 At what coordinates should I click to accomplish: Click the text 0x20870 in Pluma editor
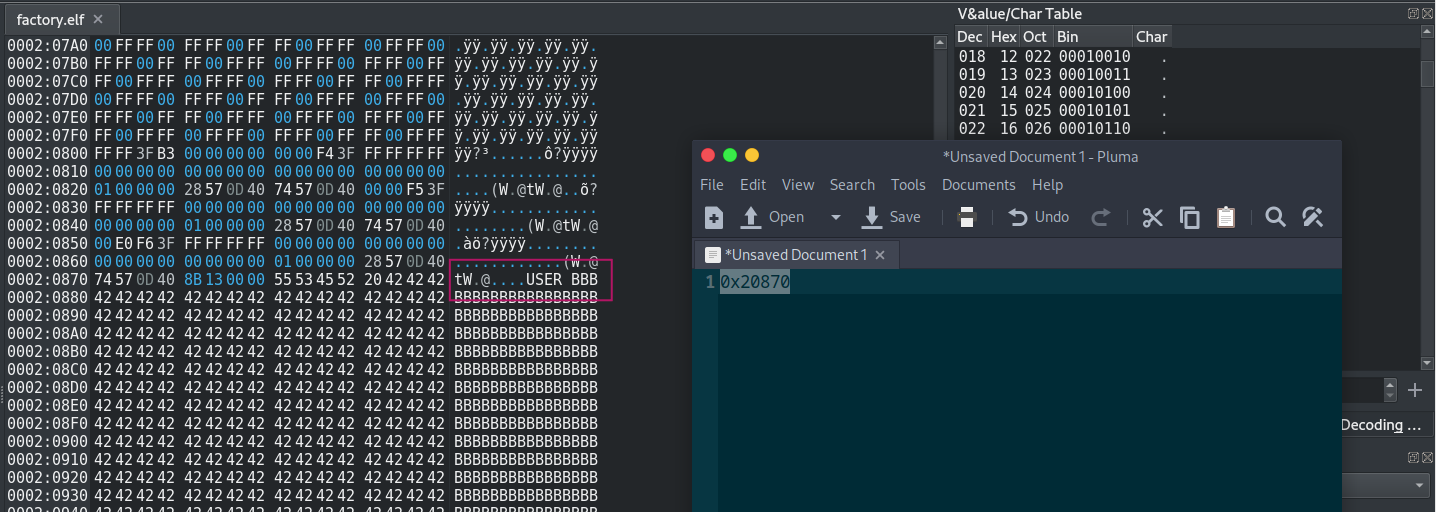tap(755, 283)
